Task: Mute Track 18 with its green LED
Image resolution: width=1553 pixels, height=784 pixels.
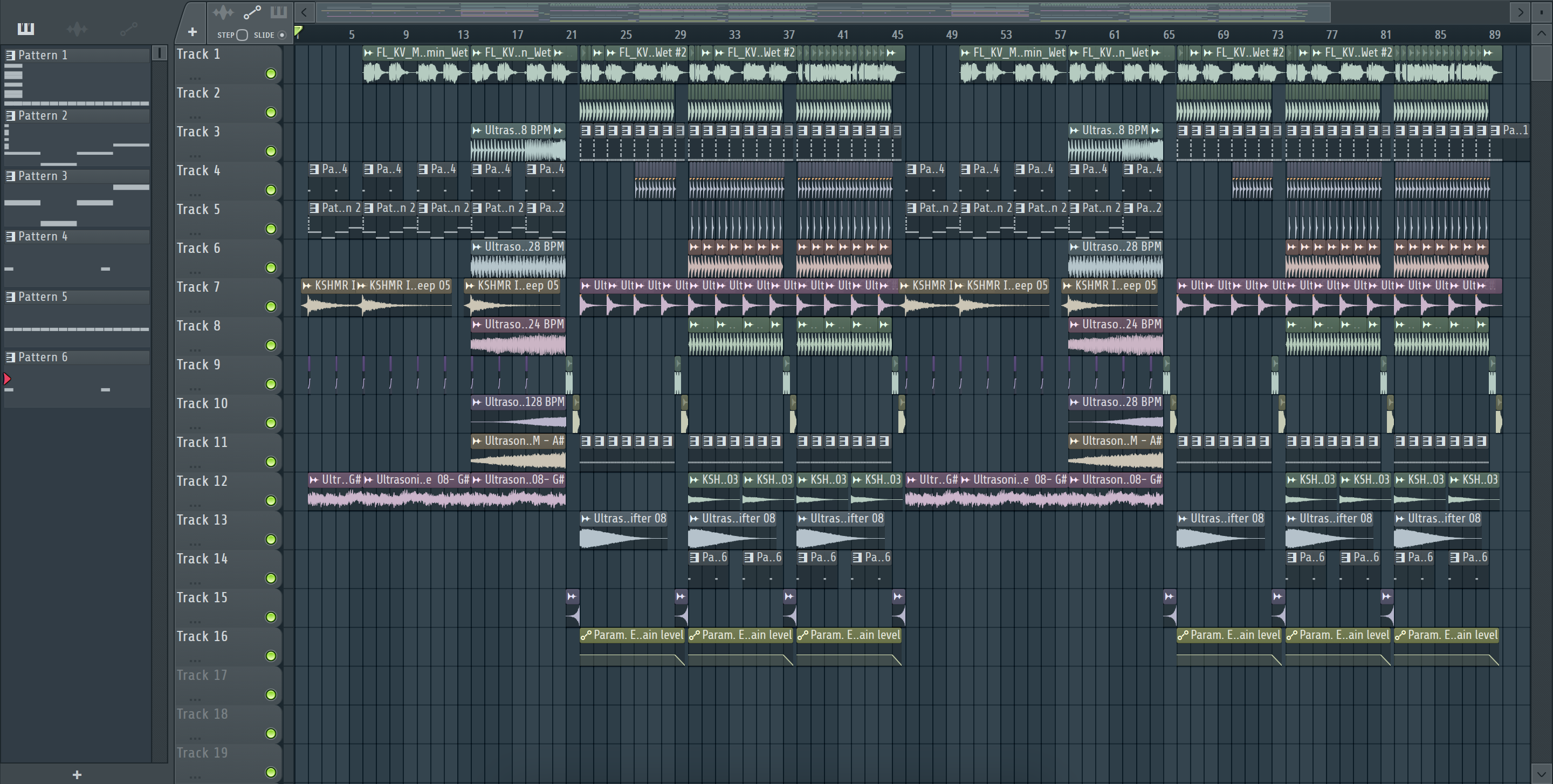Action: 271,733
